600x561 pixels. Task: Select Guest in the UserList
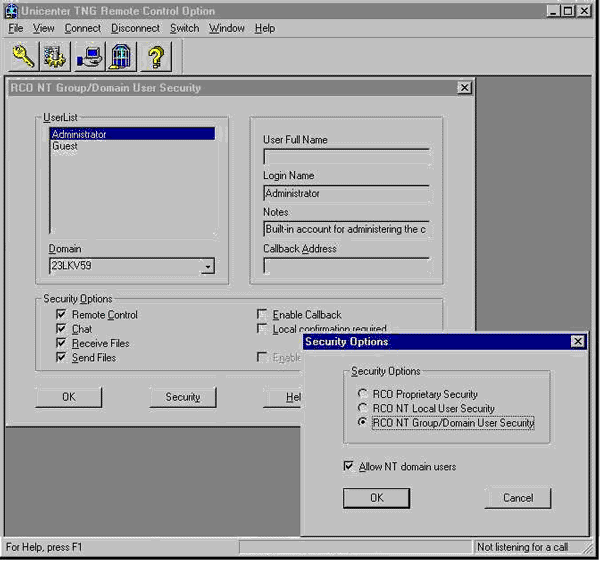pos(65,146)
